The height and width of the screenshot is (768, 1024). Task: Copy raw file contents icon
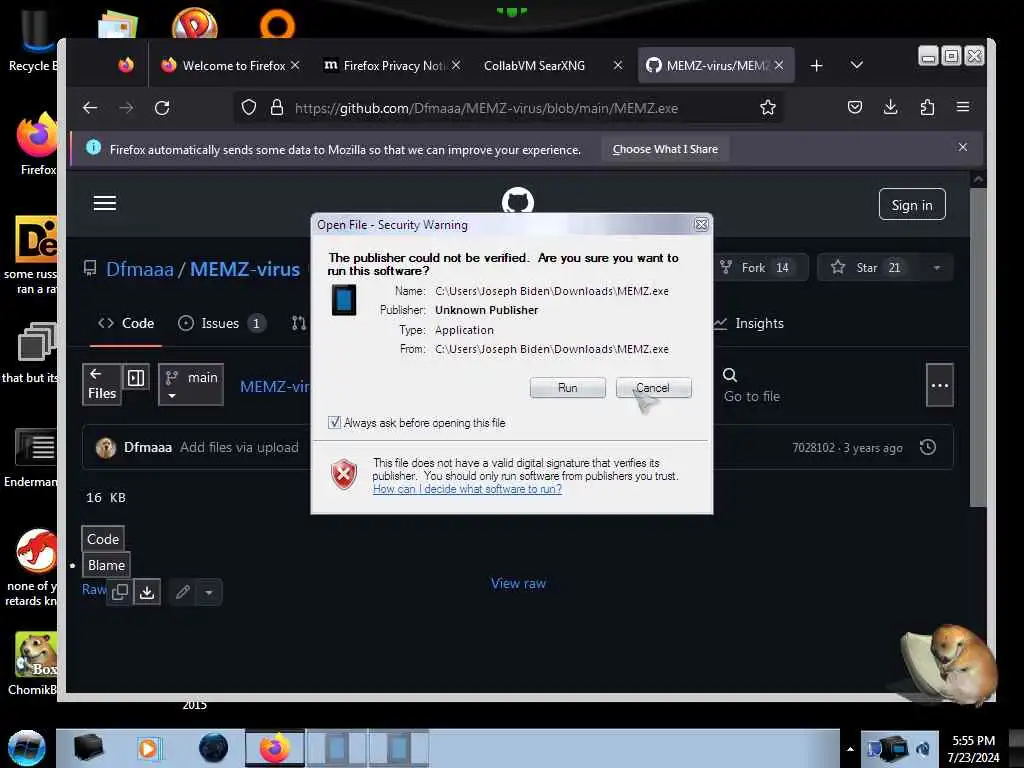coord(120,592)
